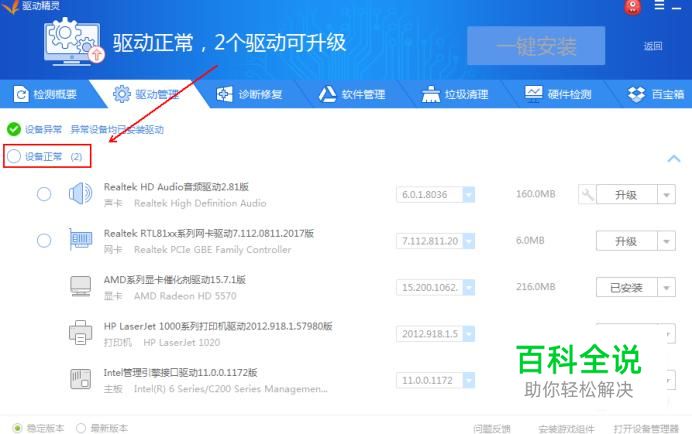Click the red mascot icon in title bar

click(632, 7)
